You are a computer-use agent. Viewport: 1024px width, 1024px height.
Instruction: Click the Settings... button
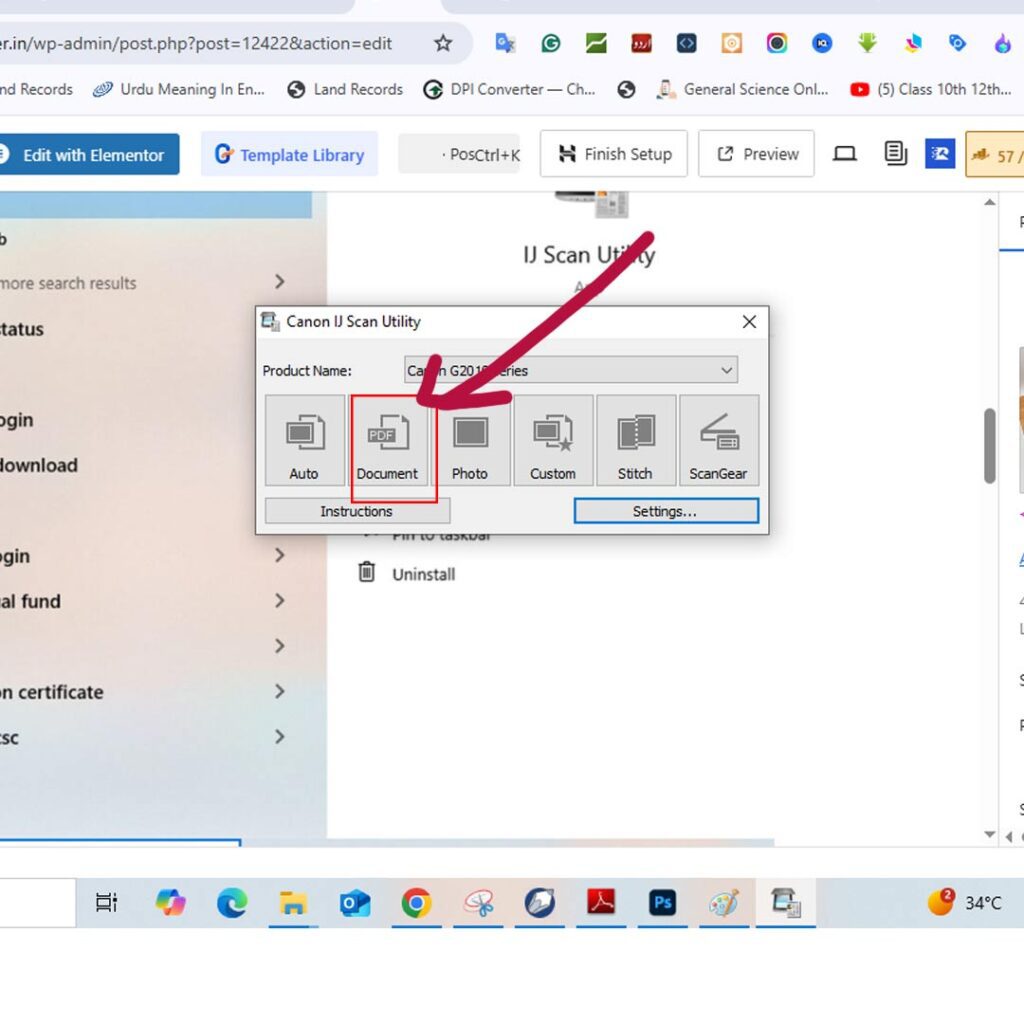[665, 511]
